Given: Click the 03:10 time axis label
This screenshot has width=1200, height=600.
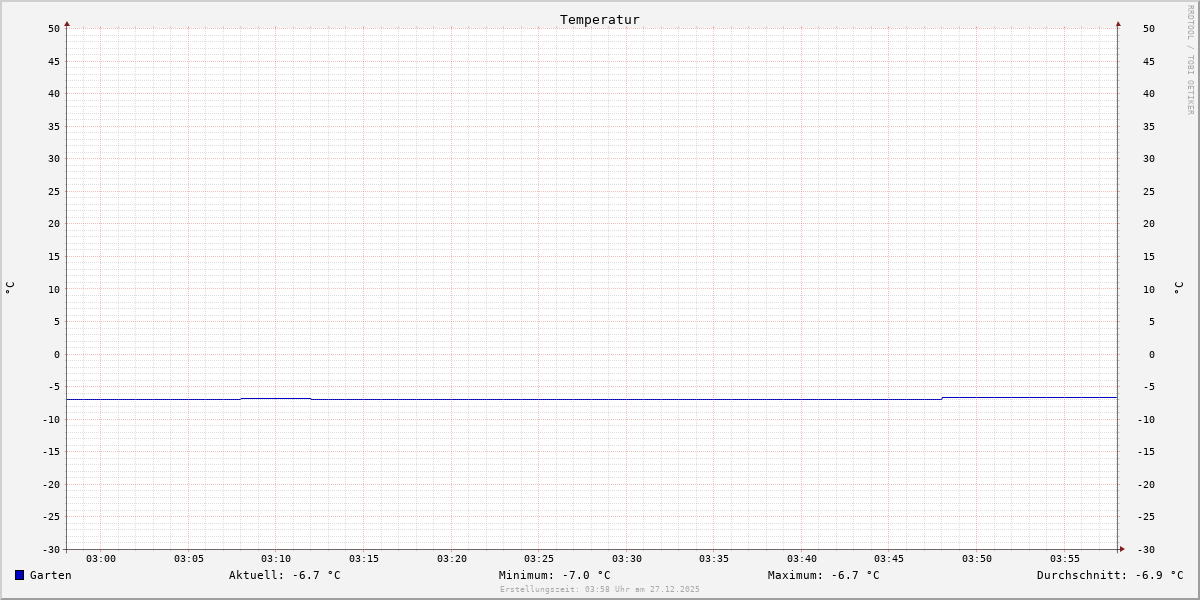Looking at the screenshot, I should [x=276, y=559].
